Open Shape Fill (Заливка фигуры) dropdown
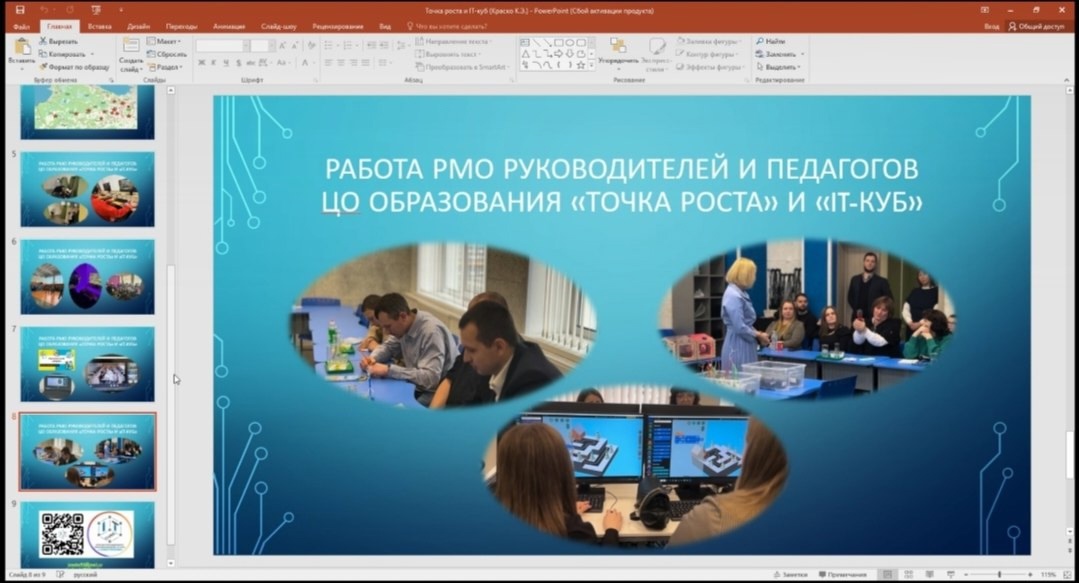Viewport: 1079px width, 583px height. coord(708,41)
